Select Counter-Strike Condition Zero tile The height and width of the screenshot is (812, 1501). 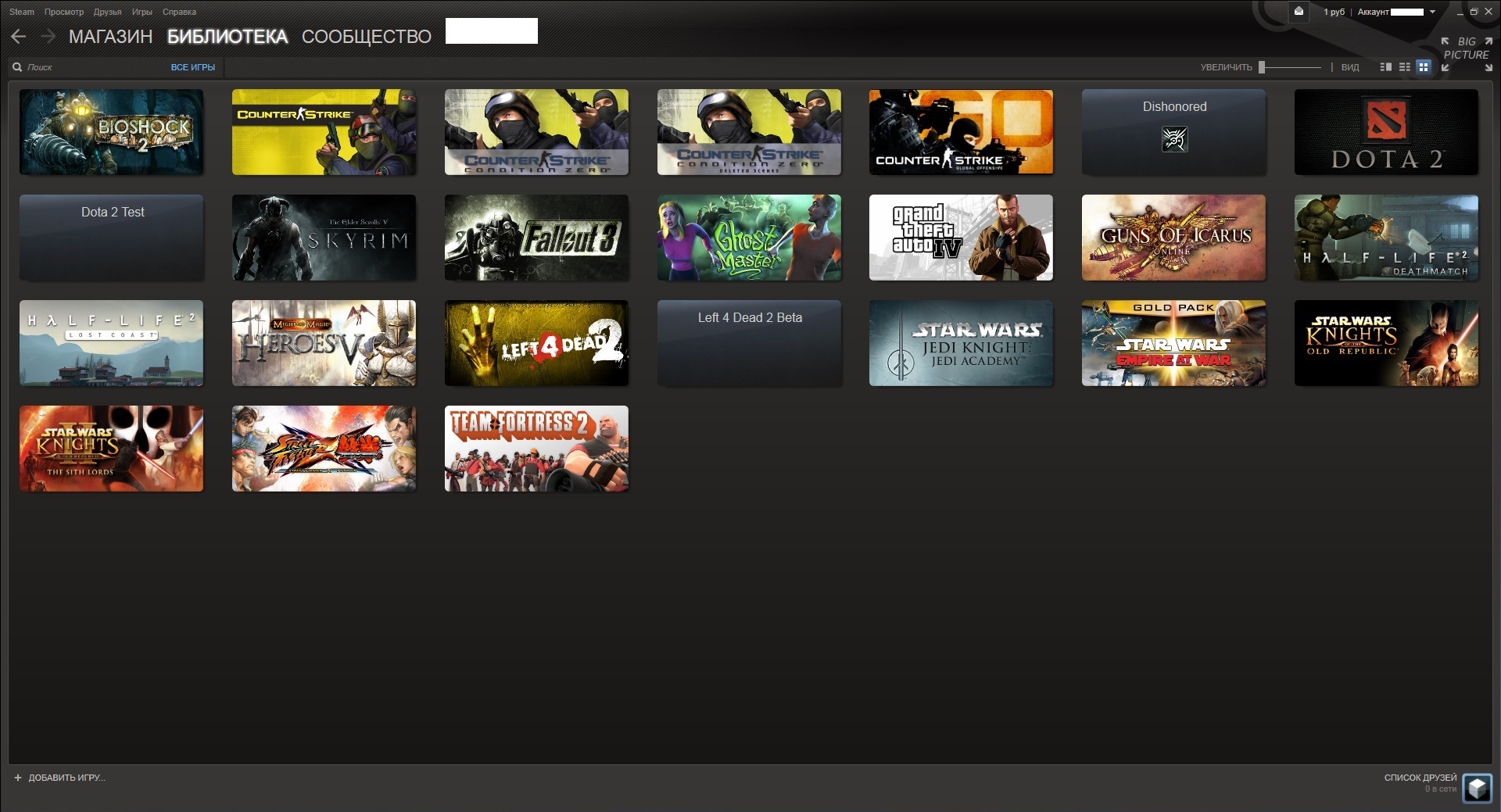(536, 131)
